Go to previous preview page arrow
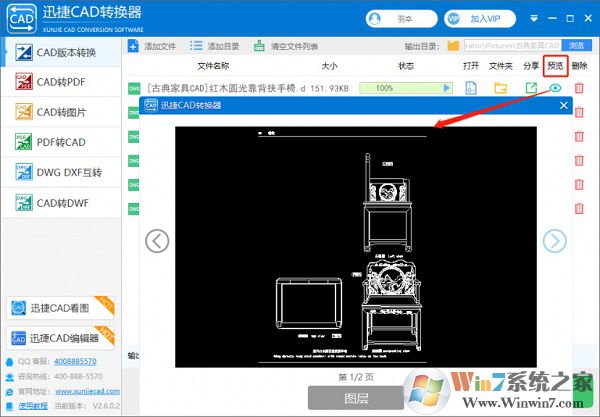This screenshot has height=417, width=600. pyautogui.click(x=157, y=241)
